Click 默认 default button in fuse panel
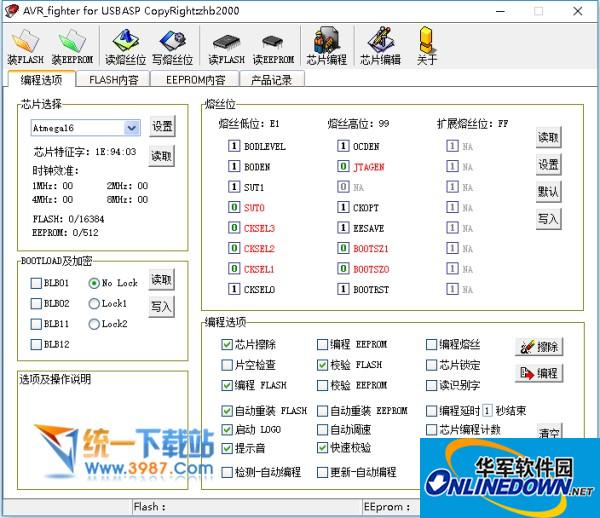The image size is (600, 518). click(548, 191)
